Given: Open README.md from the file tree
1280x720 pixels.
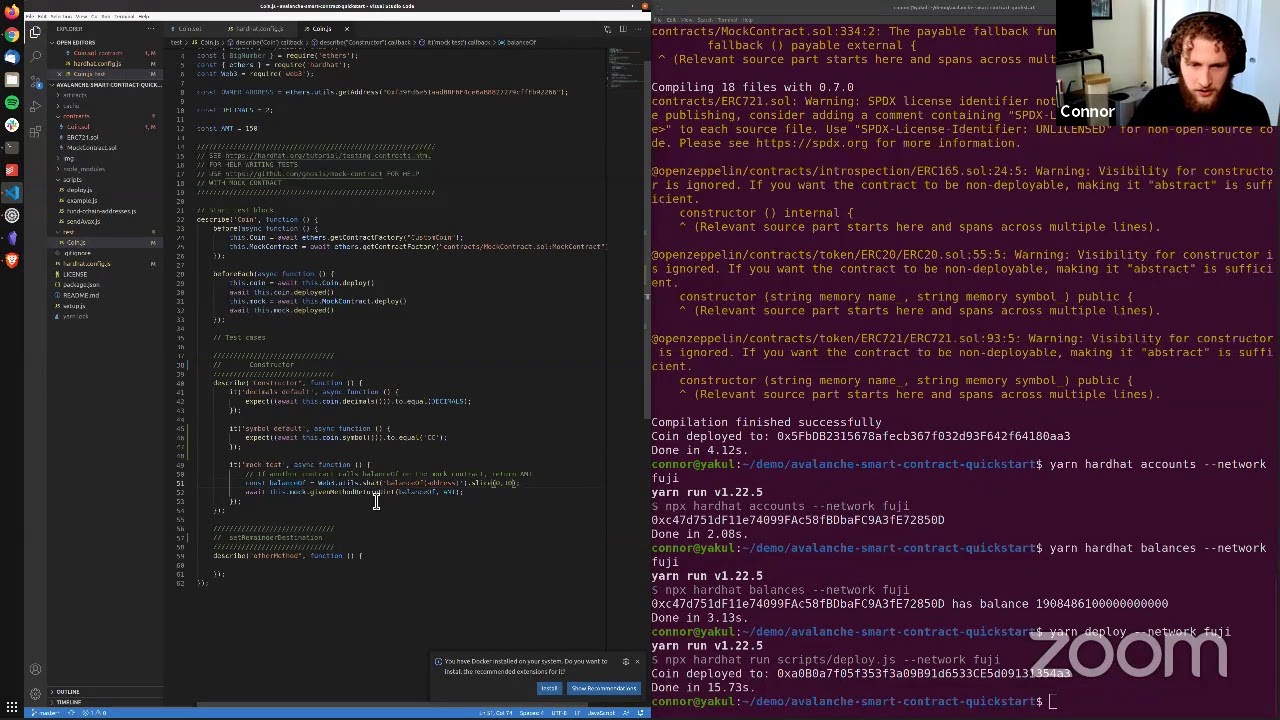Looking at the screenshot, I should (81, 295).
